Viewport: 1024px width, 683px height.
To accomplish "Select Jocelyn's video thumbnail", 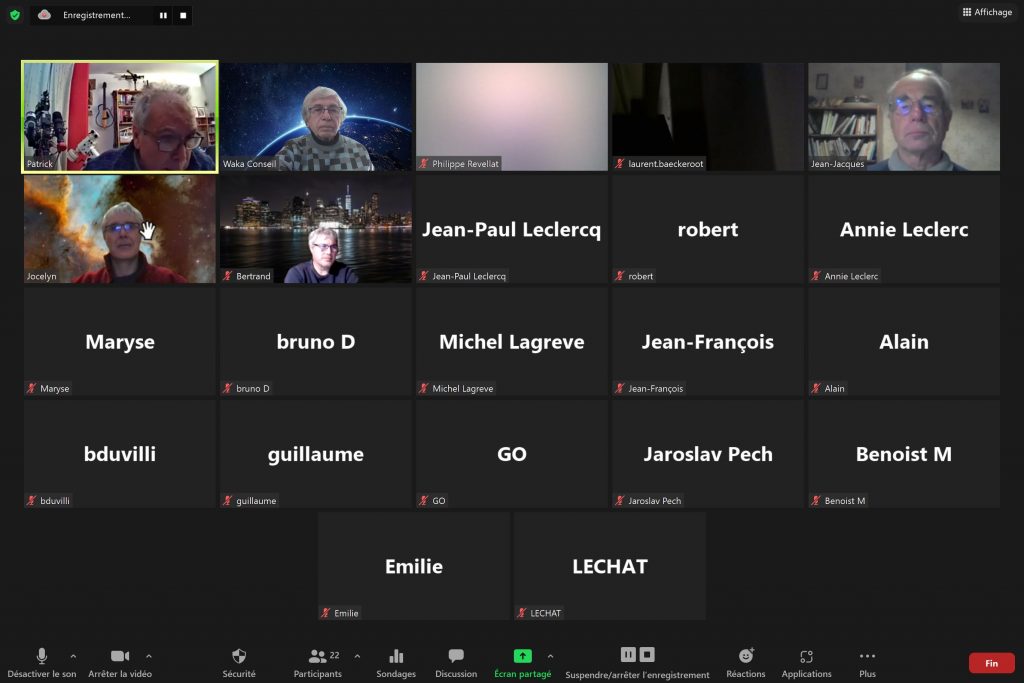I will tap(120, 229).
